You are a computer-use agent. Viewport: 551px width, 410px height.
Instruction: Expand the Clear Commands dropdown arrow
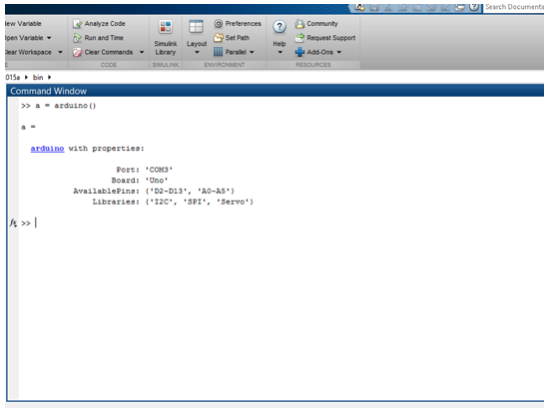point(142,52)
